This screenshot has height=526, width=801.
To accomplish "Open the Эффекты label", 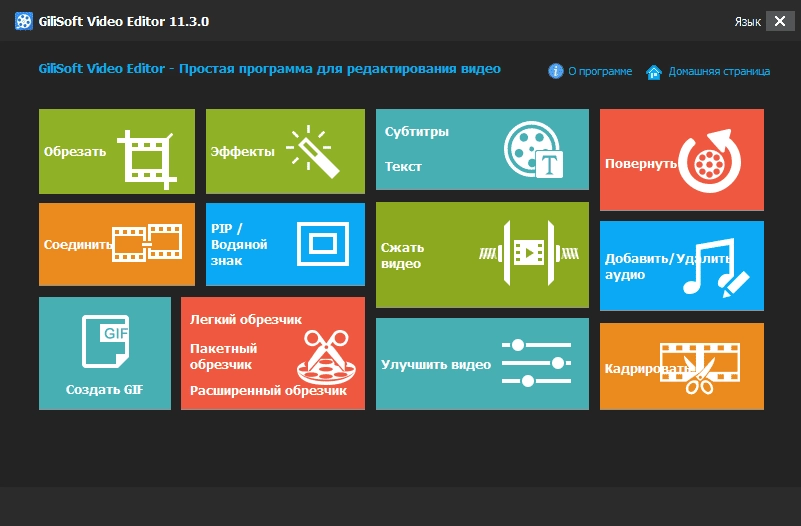I will (x=243, y=152).
